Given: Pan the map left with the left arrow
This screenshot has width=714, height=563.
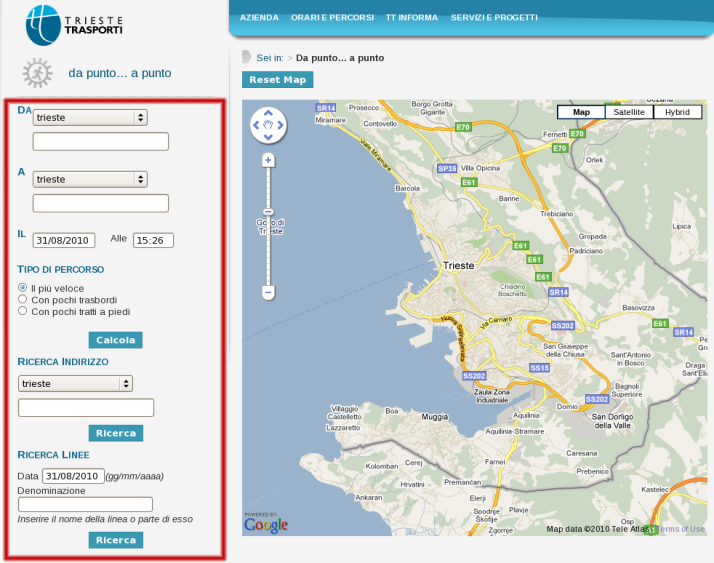Looking at the screenshot, I should (x=256, y=126).
